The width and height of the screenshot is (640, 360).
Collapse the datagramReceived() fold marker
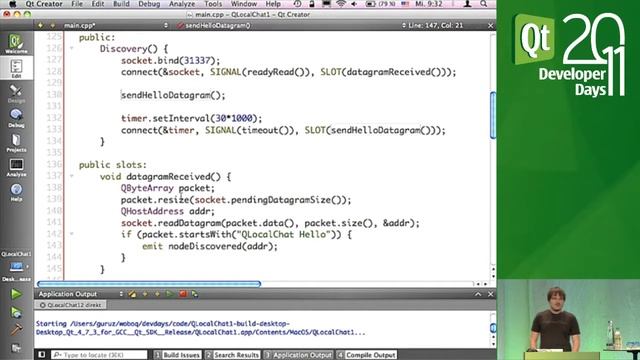click(x=71, y=176)
